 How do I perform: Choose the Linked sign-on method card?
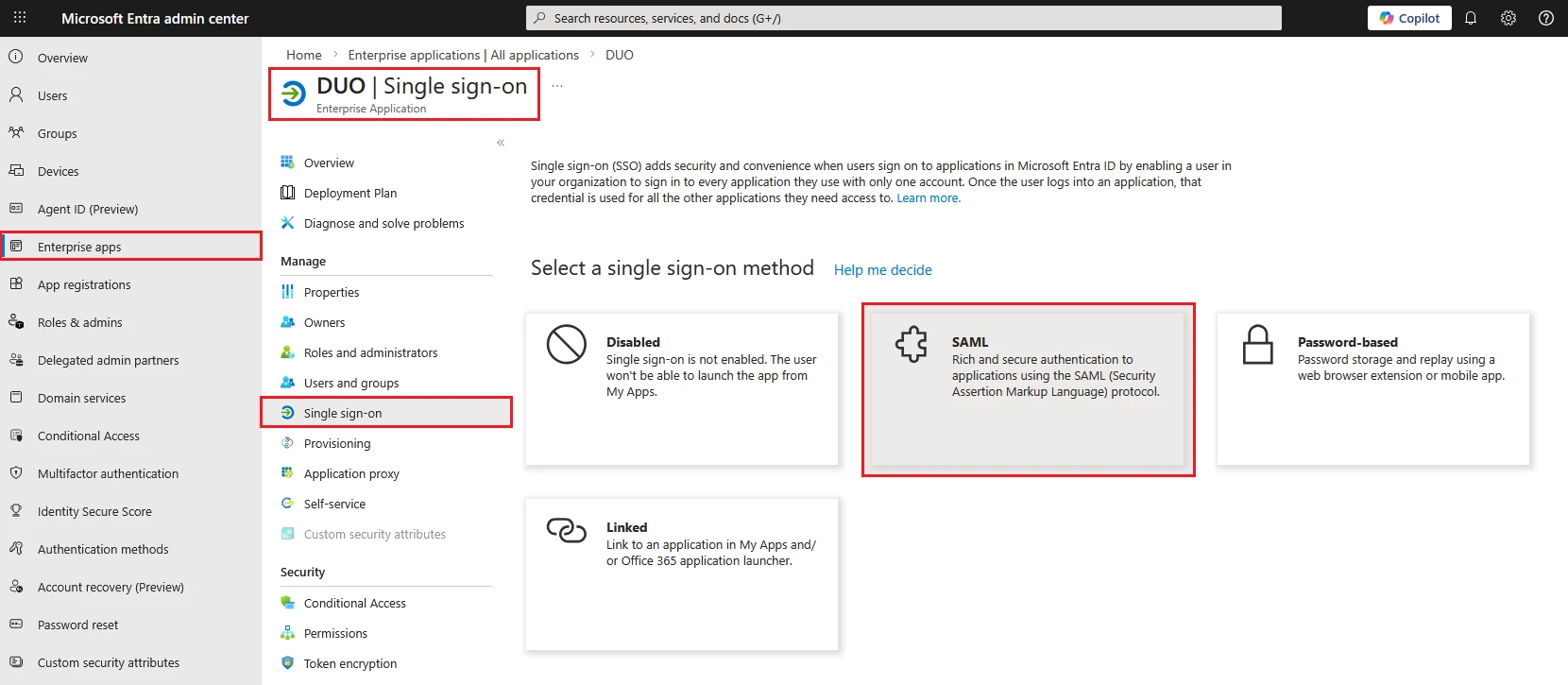pos(682,574)
